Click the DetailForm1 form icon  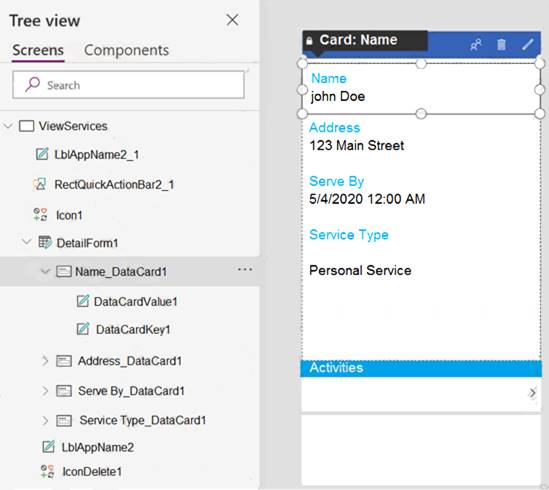click(45, 242)
